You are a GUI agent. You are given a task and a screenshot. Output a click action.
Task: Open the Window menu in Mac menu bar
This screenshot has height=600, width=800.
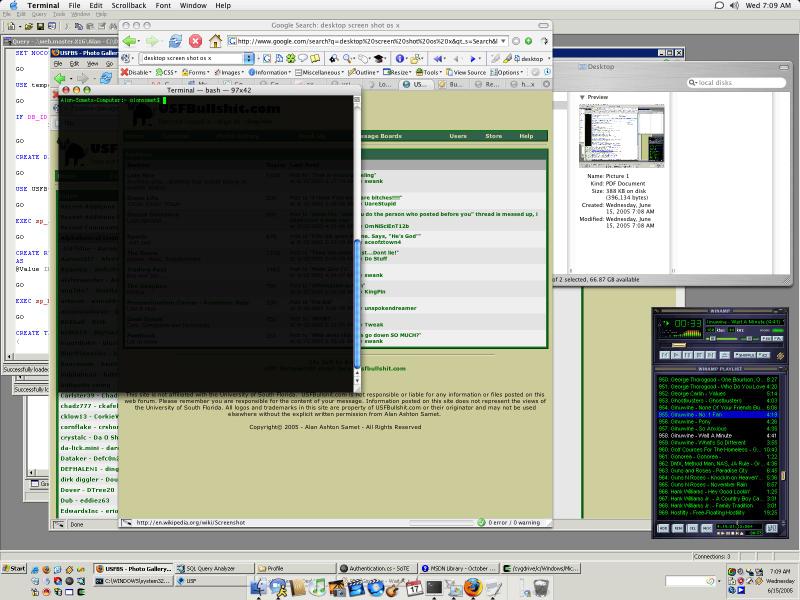[193, 6]
